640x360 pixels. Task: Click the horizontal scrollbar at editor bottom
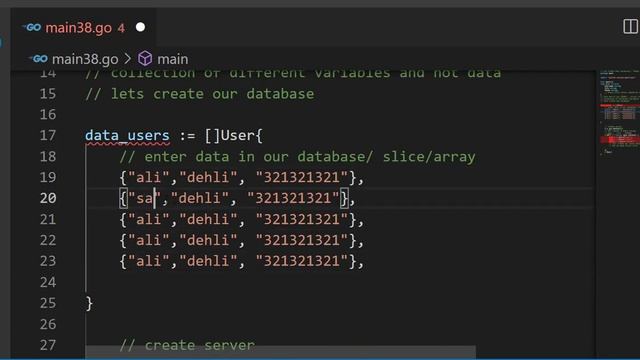(280, 352)
